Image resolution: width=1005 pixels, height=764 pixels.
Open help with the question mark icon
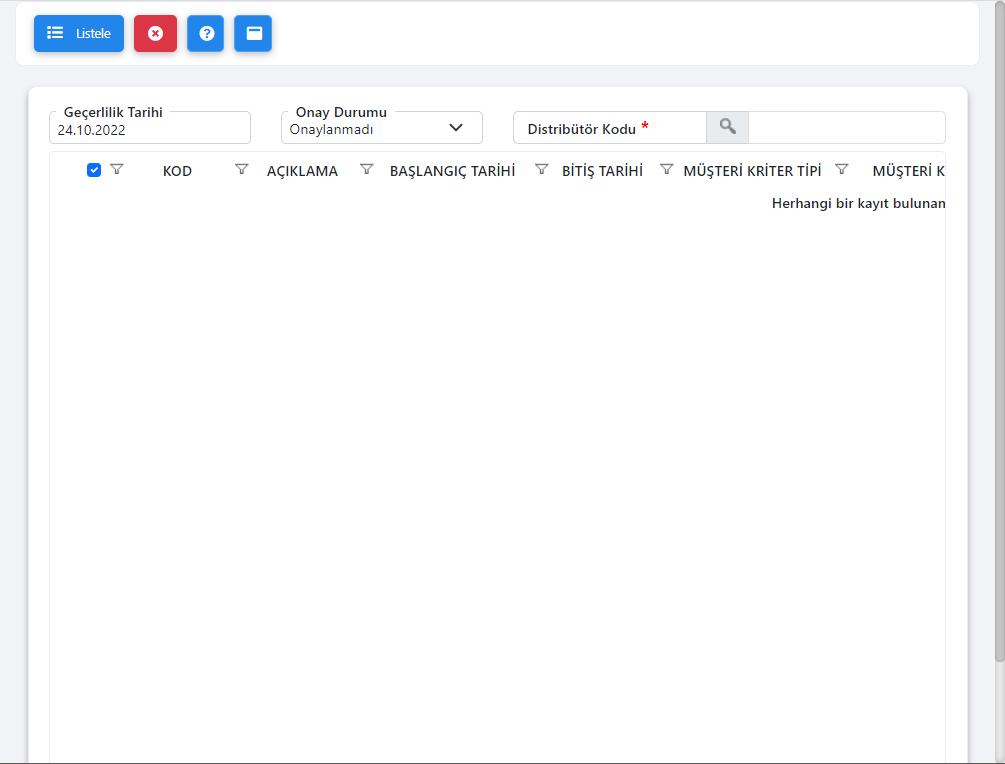tap(206, 33)
